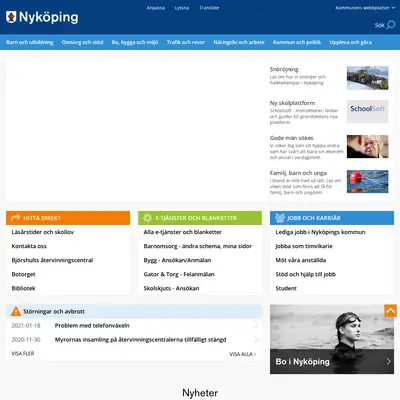Open Myrornas insamling tillfälligt stängd notice
This screenshot has height=400, width=400.
(x=140, y=339)
